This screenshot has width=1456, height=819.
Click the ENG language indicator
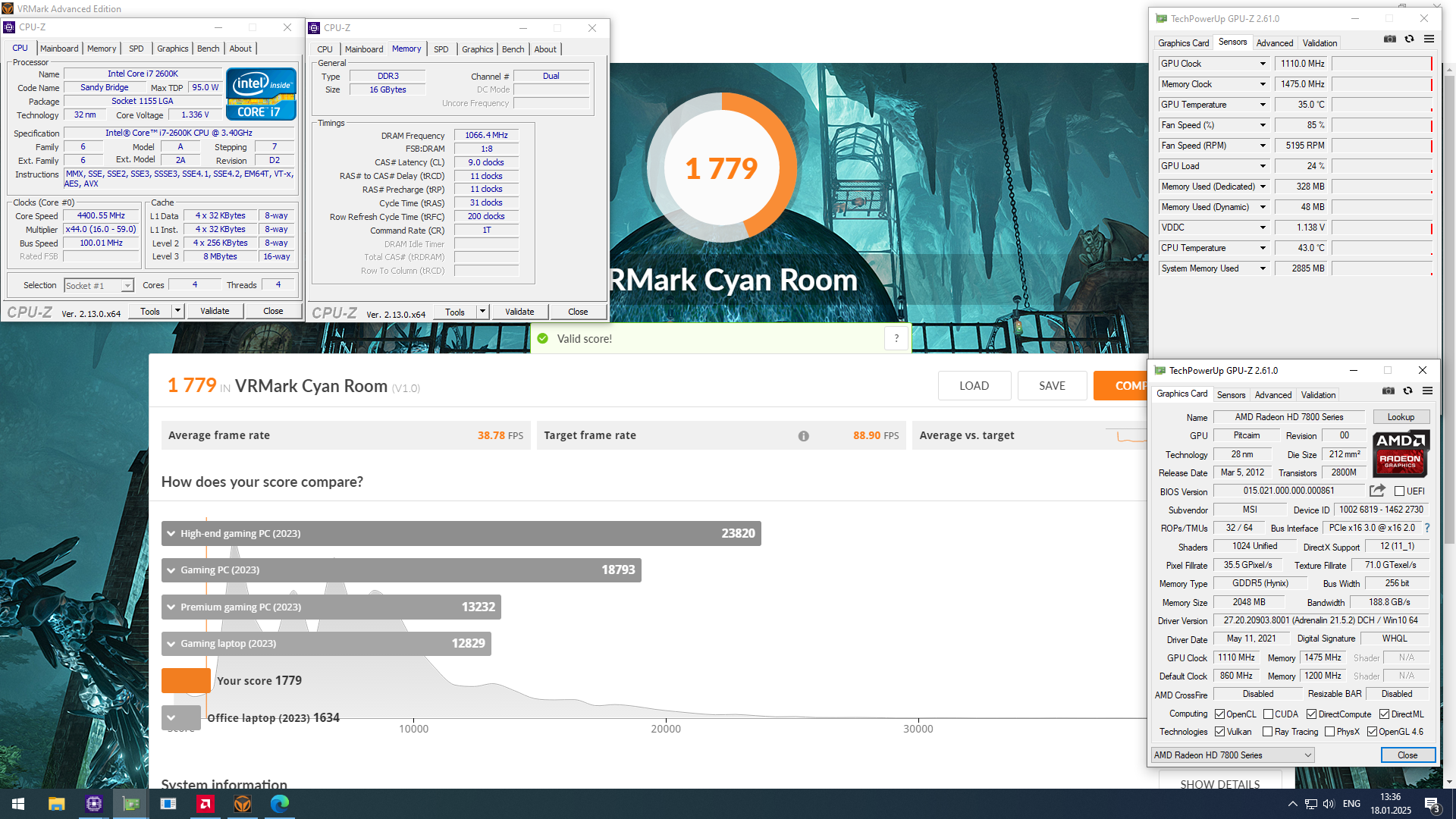coord(1351,804)
